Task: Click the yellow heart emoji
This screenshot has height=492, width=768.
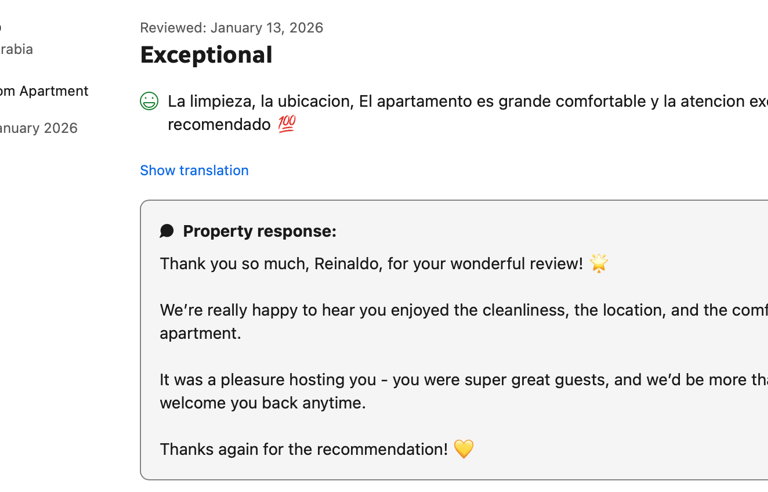Action: [463, 449]
